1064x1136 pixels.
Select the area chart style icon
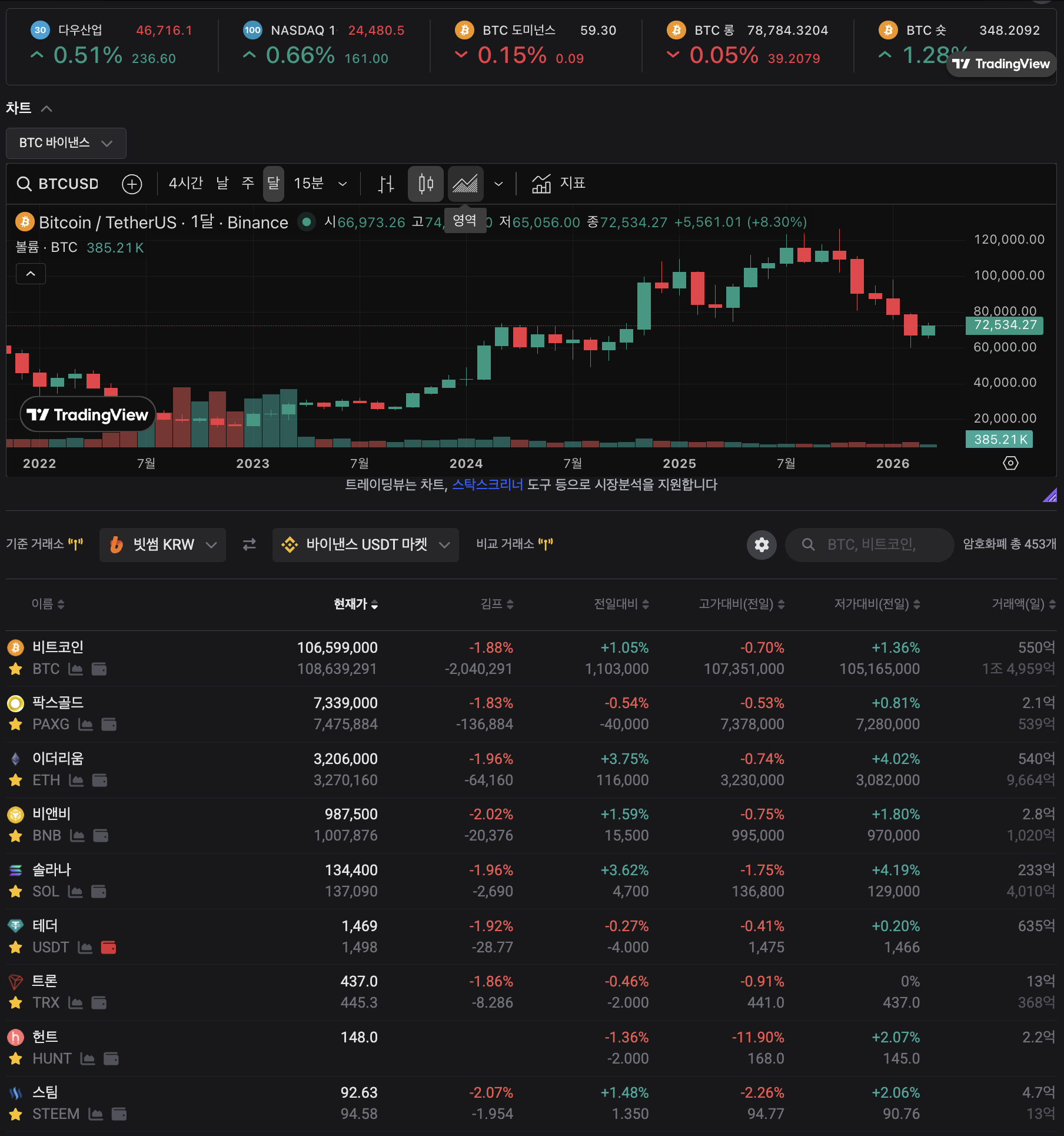click(465, 184)
